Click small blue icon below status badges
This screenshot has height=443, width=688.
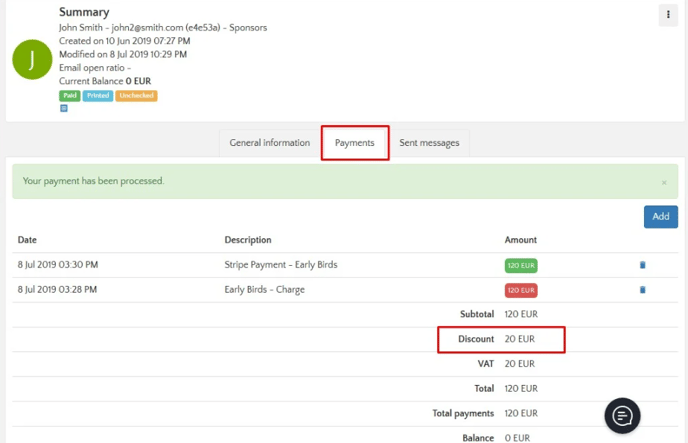coord(64,108)
